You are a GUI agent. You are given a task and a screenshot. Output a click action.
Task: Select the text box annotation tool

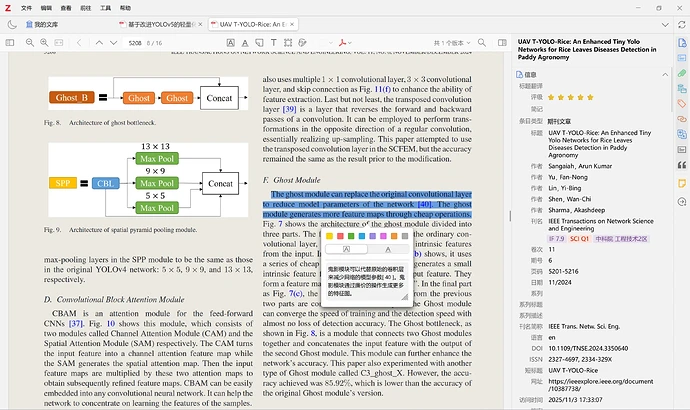point(274,43)
